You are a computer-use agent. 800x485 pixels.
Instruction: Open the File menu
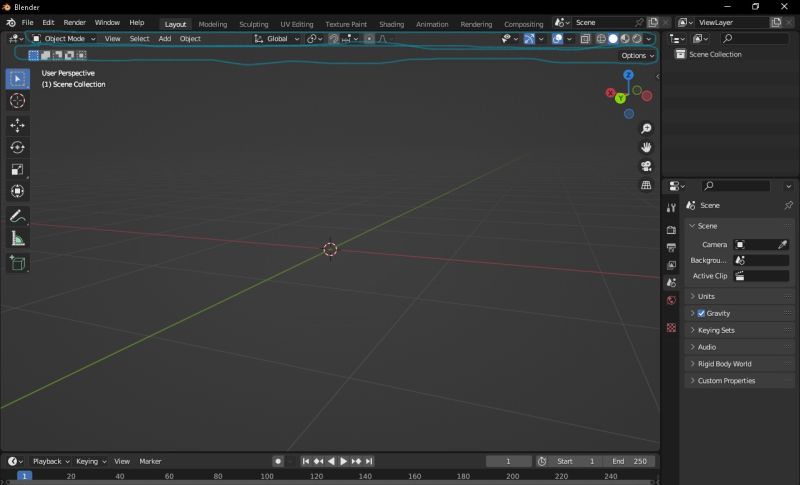point(28,23)
